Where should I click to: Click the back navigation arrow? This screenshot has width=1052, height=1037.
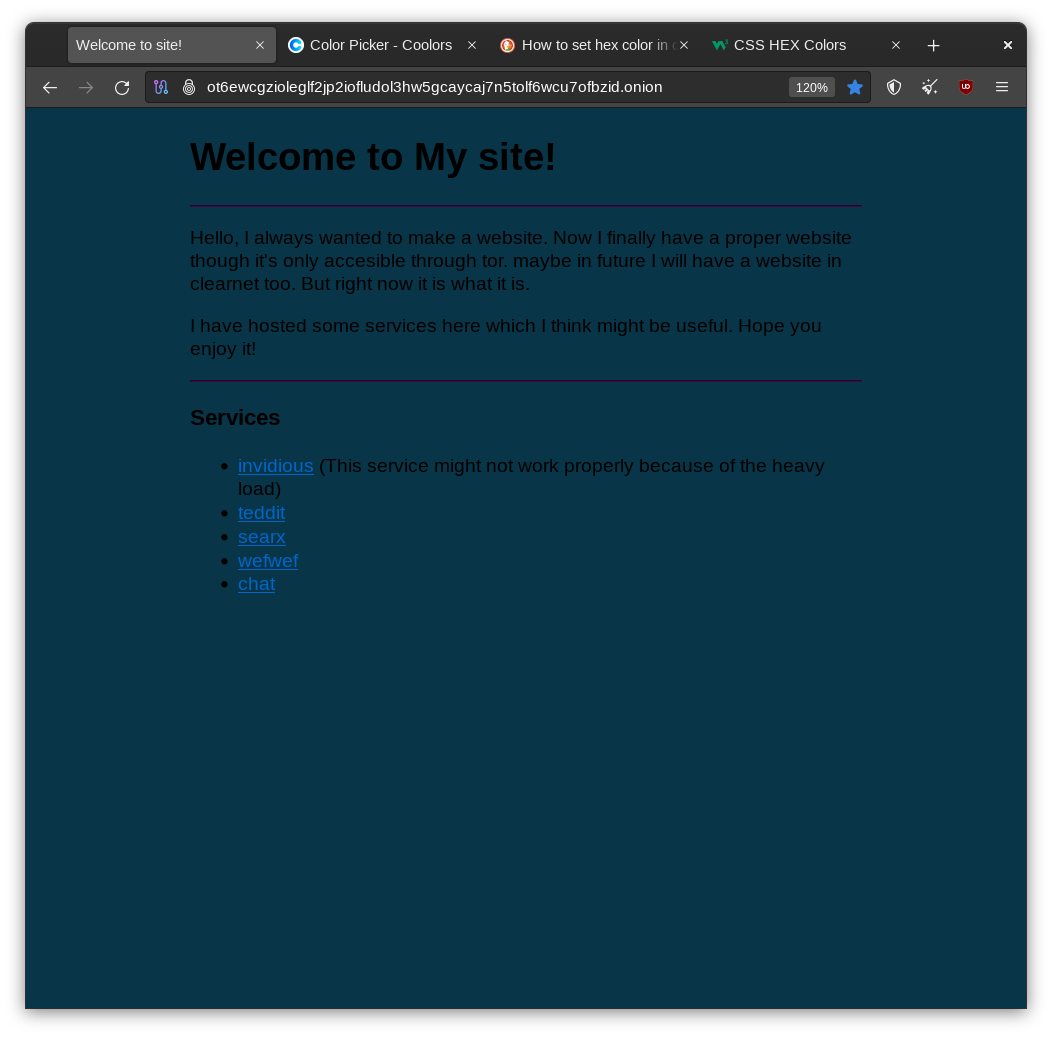(x=50, y=88)
